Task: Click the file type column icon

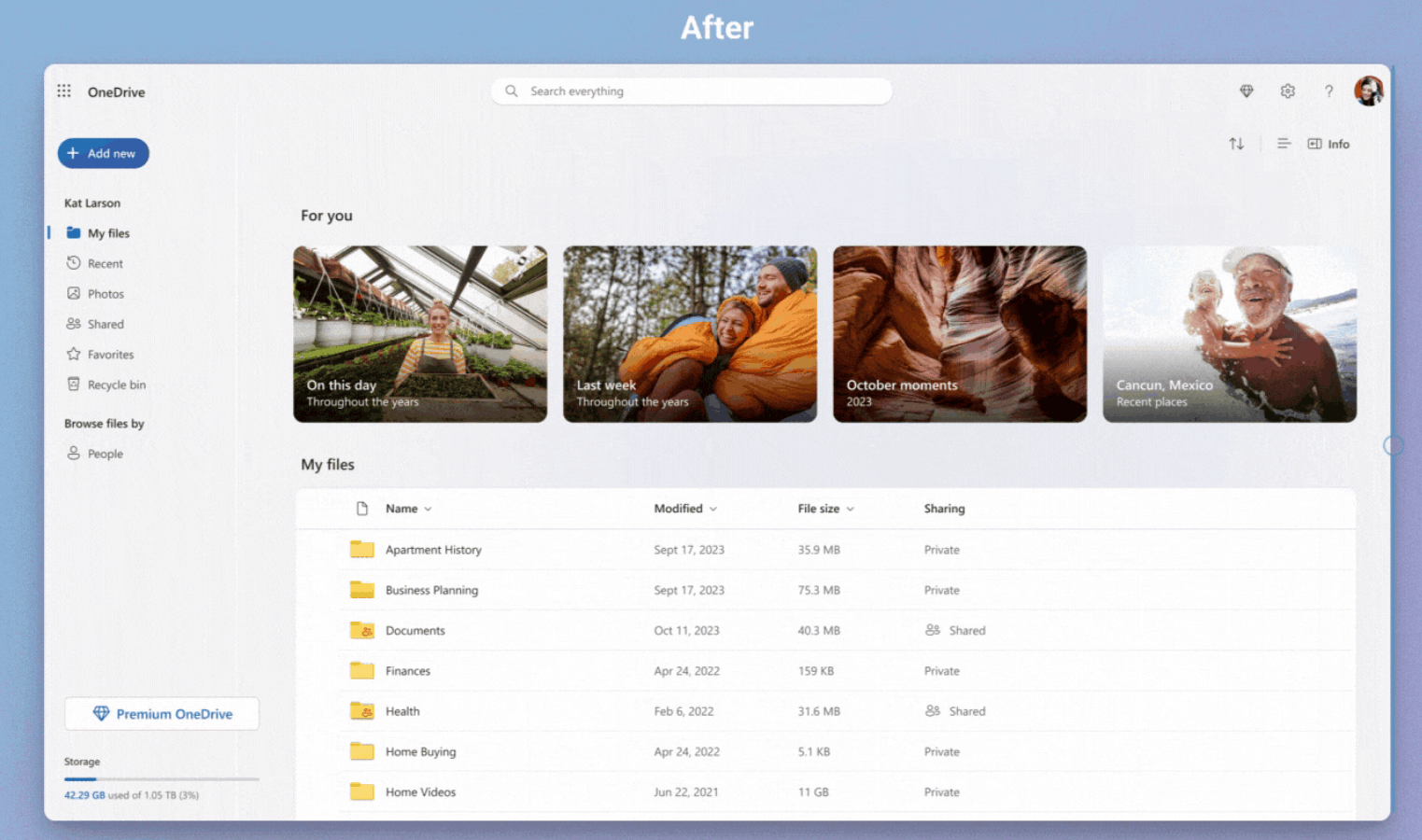Action: 362,509
